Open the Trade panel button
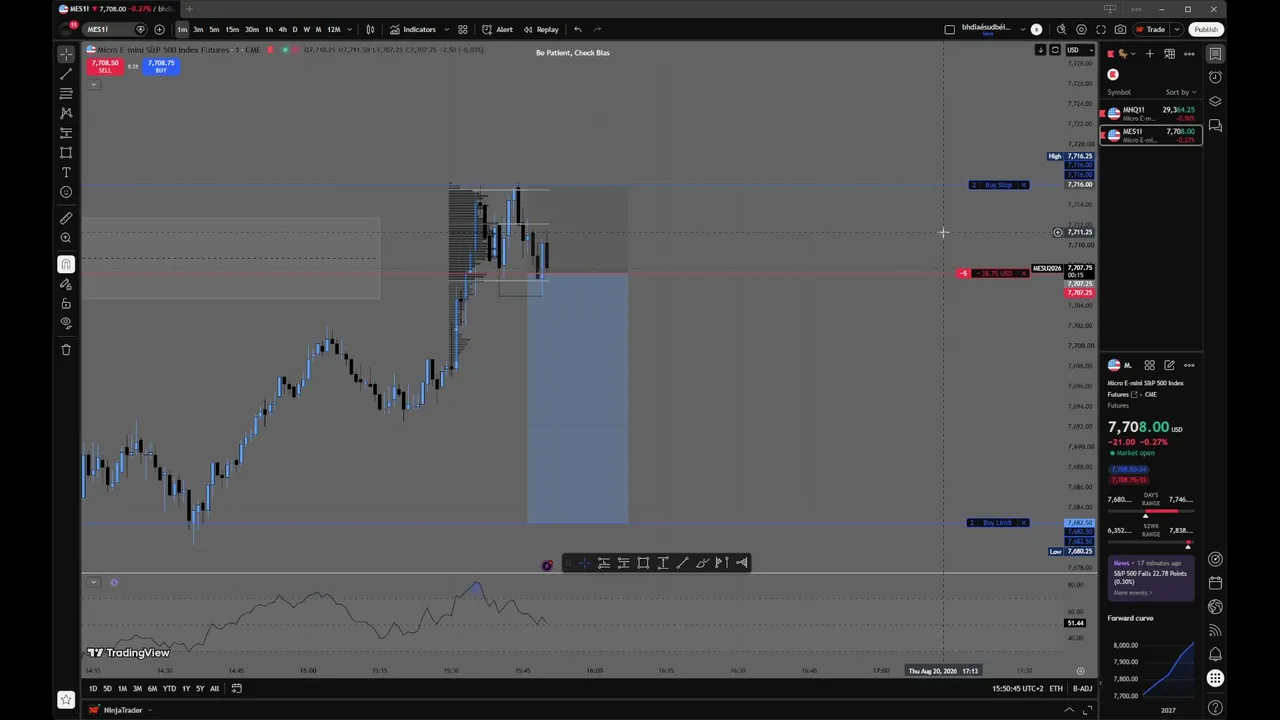Viewport: 1280px width, 720px height. 1151,29
